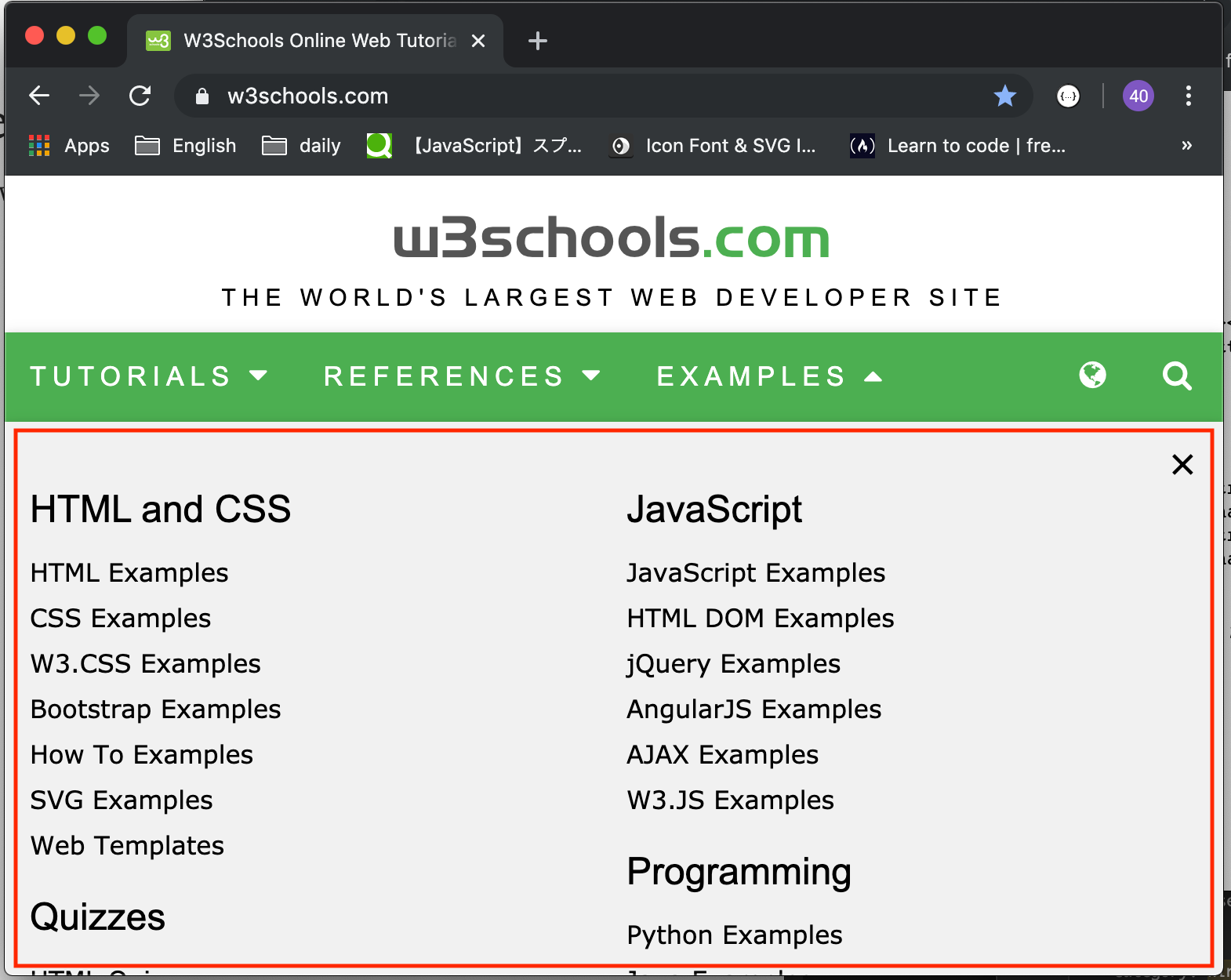Open Bootstrap Examples link
Image resolution: width=1231 pixels, height=980 pixels.
click(x=156, y=710)
